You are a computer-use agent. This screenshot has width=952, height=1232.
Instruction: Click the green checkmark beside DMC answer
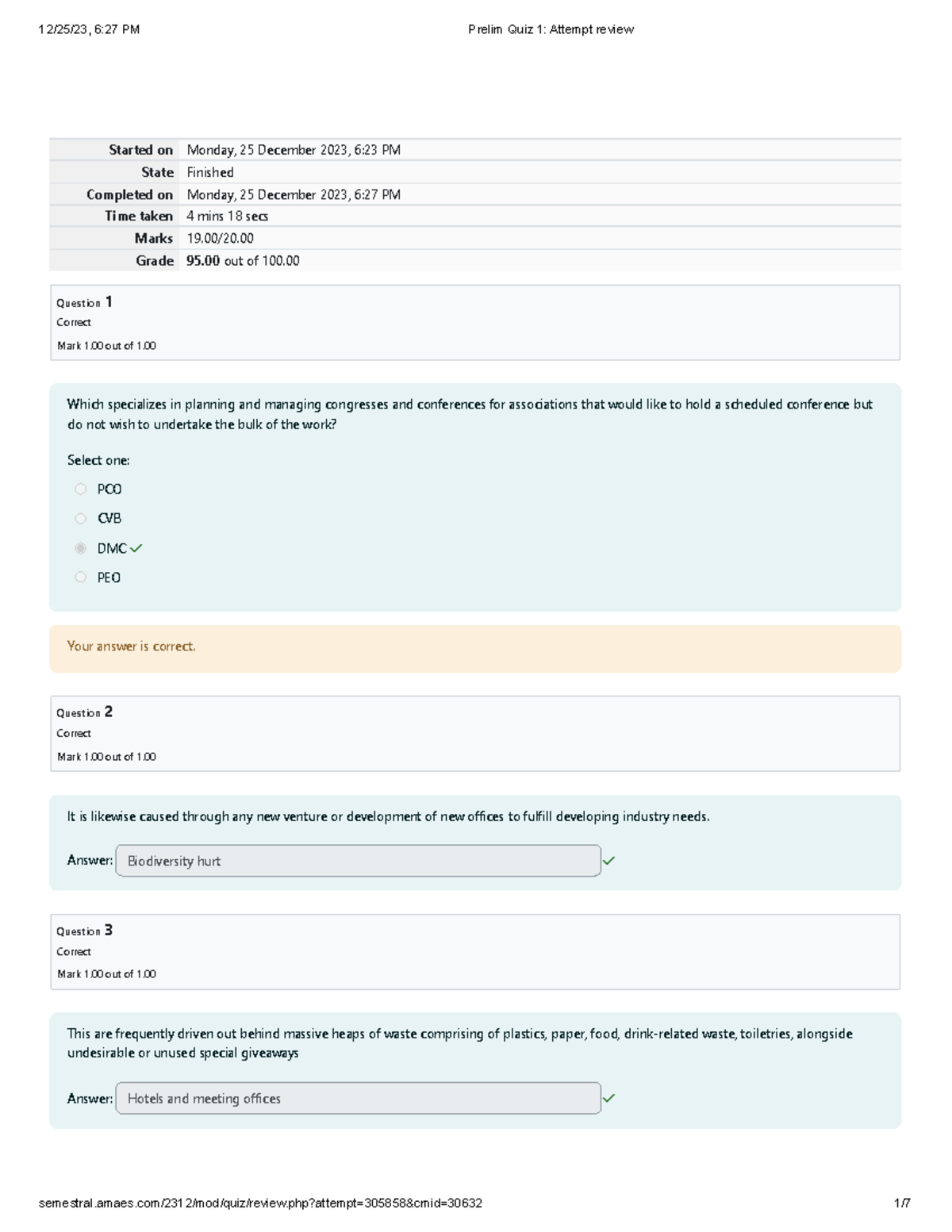click(x=136, y=547)
